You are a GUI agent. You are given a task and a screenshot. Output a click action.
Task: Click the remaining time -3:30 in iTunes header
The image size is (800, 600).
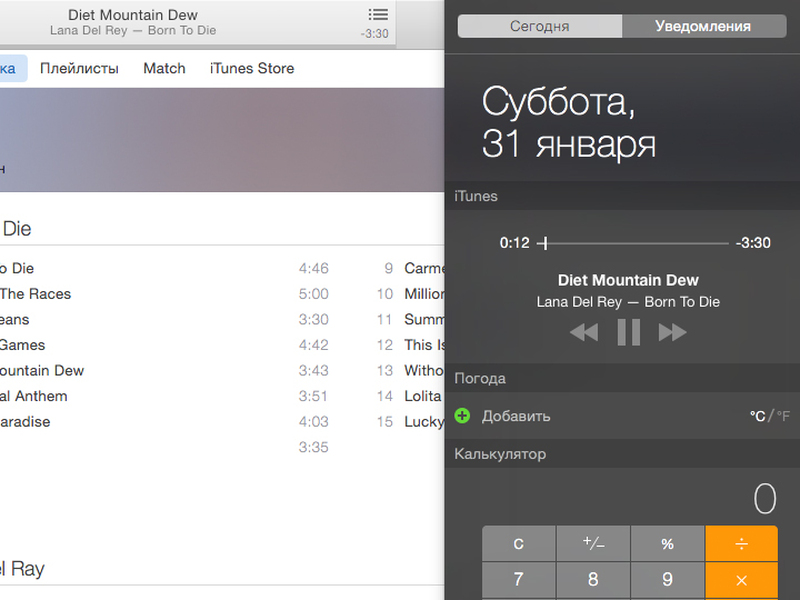(x=374, y=34)
